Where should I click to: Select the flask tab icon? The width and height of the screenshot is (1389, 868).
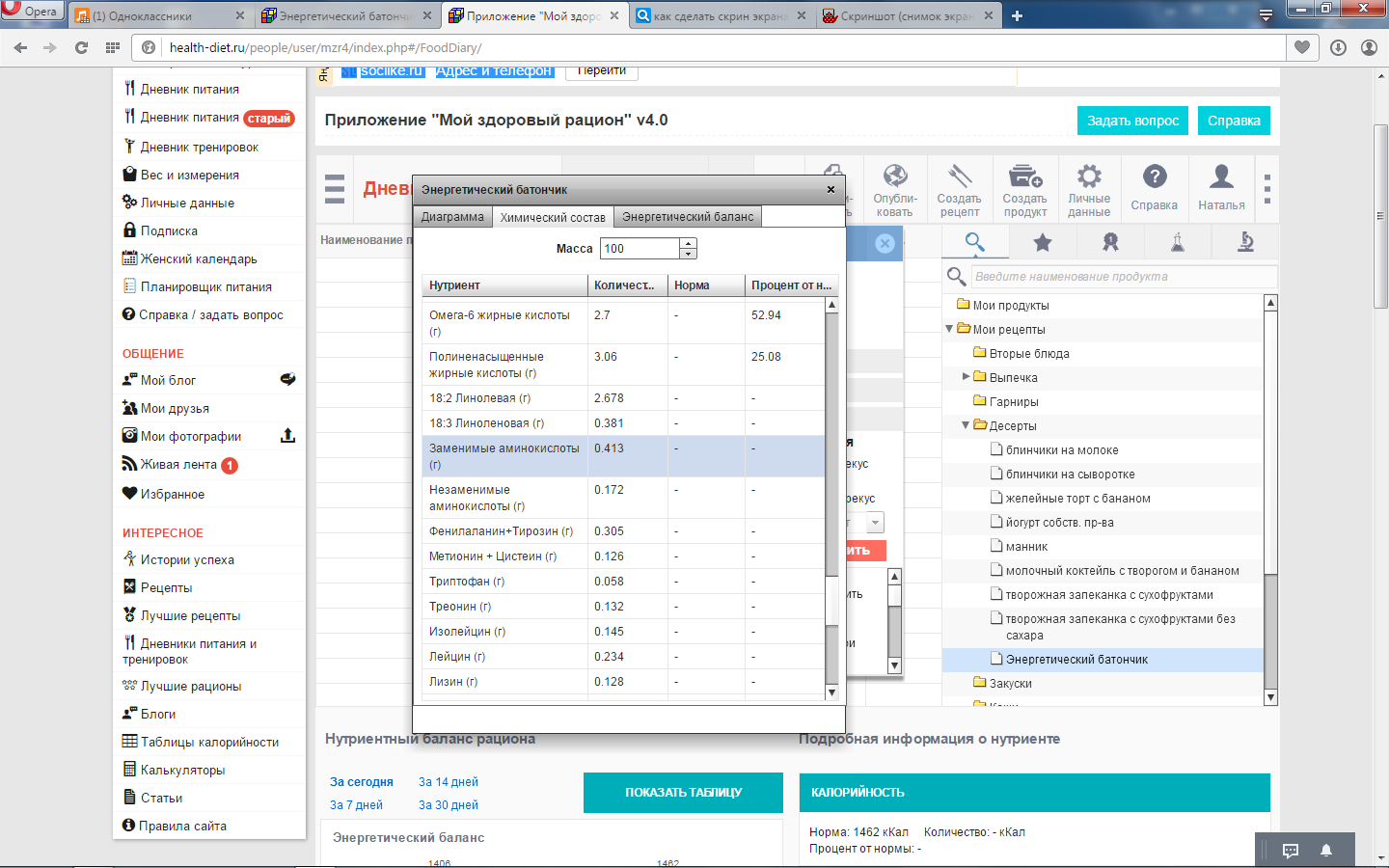[1178, 243]
